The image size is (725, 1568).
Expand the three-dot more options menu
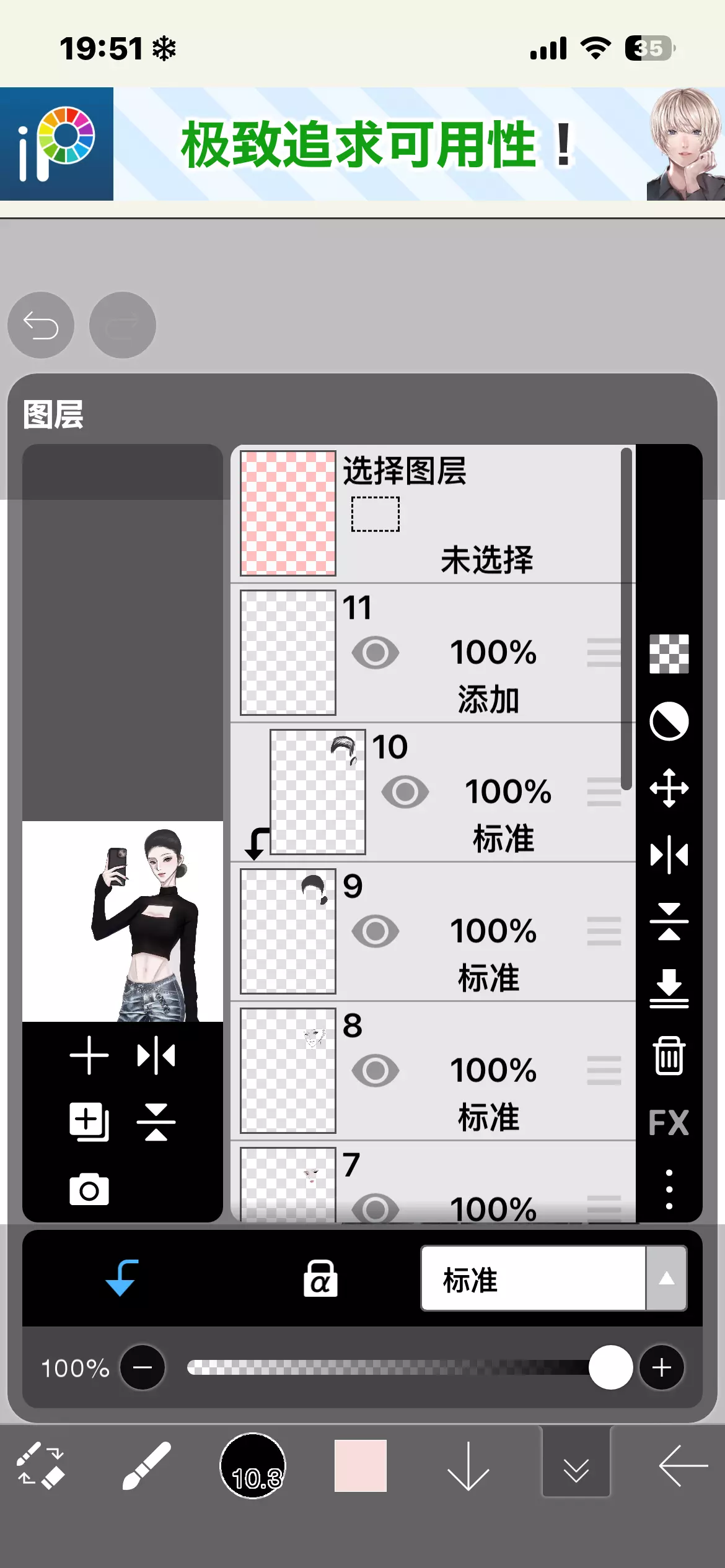pos(669,1189)
